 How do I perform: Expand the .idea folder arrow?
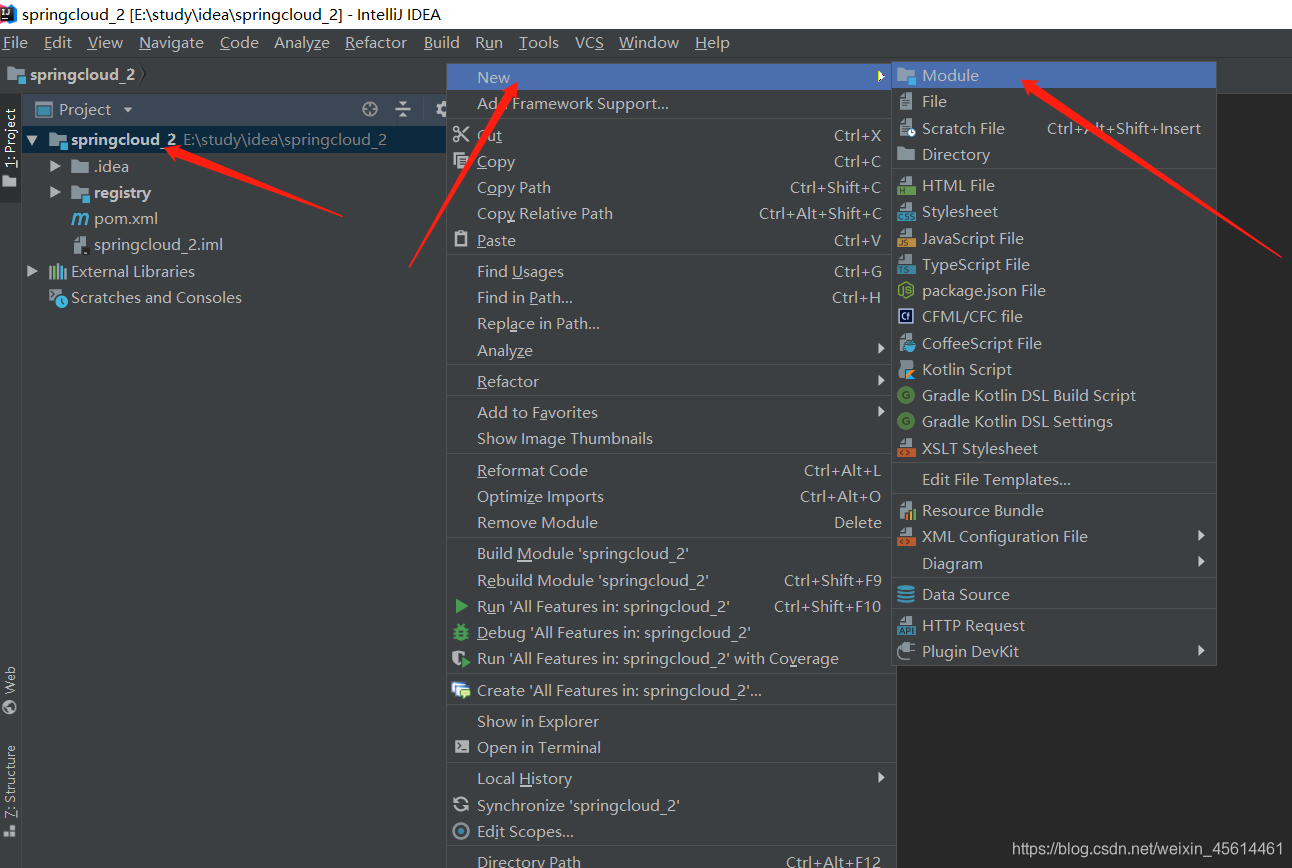point(55,166)
